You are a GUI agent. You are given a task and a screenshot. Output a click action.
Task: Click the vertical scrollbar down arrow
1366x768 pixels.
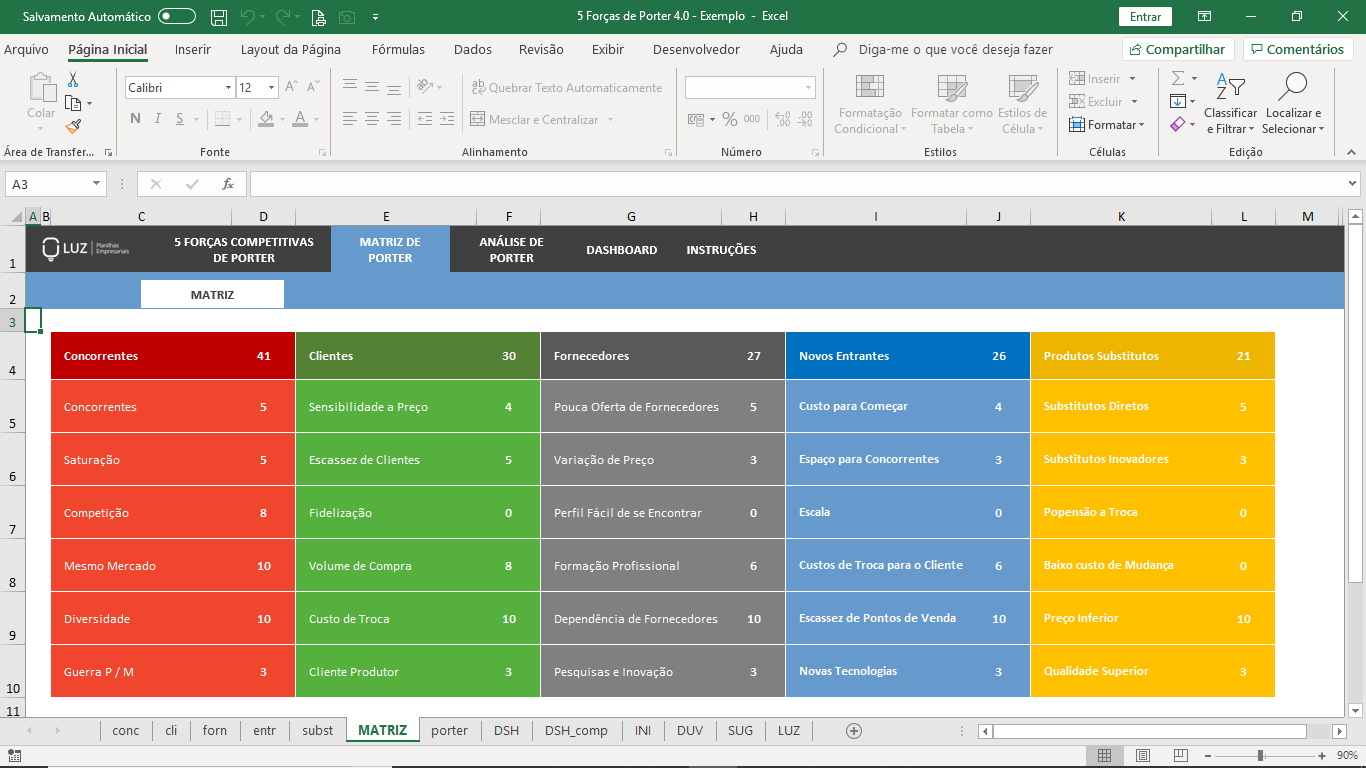tap(1356, 711)
